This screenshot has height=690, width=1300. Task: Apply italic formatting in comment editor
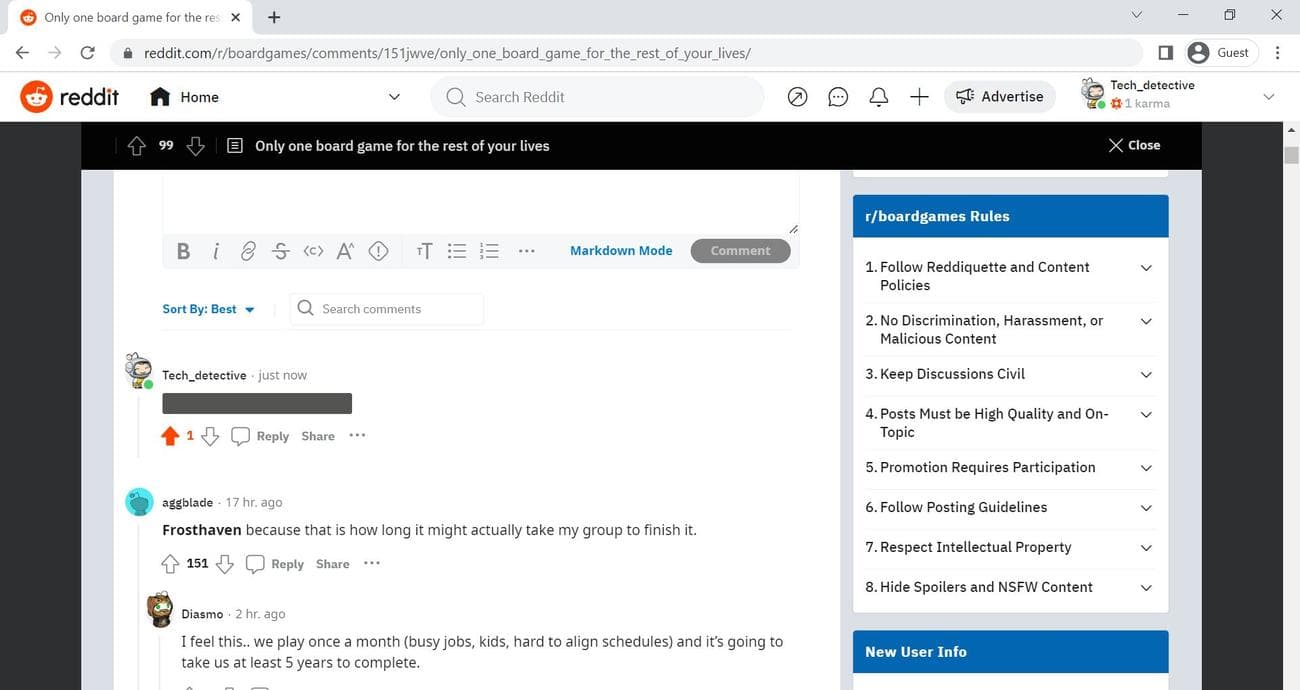pos(216,251)
